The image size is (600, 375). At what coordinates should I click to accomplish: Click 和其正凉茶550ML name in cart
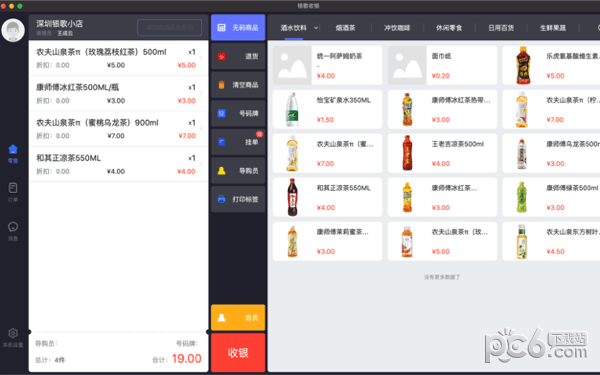pyautogui.click(x=68, y=158)
